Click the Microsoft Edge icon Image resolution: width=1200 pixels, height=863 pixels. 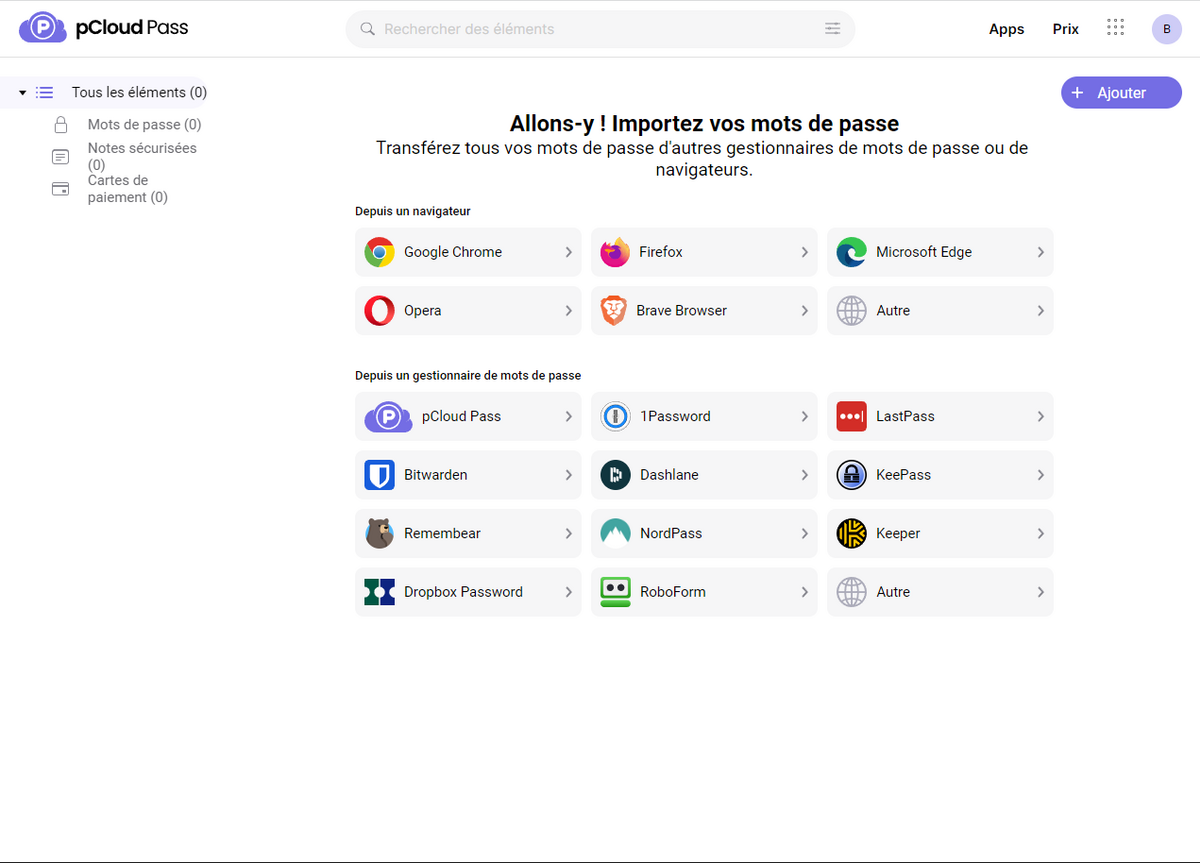851,252
